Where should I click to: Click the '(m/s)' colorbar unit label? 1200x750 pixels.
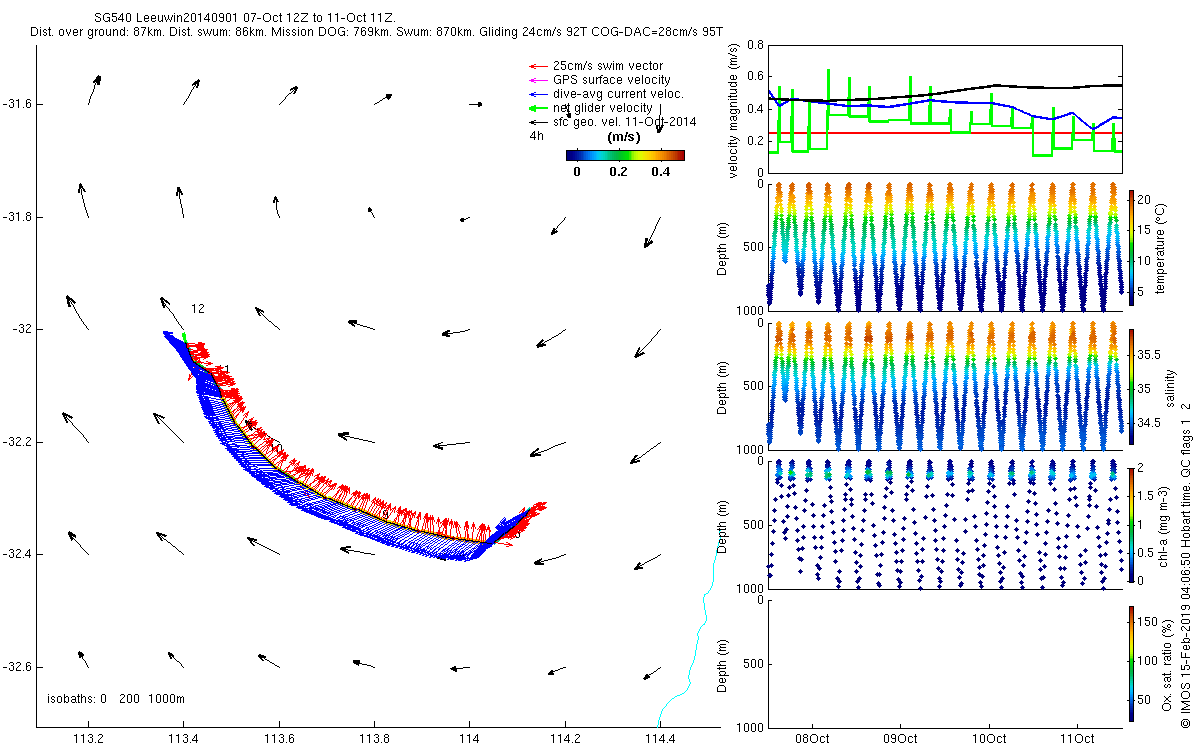pos(625,137)
